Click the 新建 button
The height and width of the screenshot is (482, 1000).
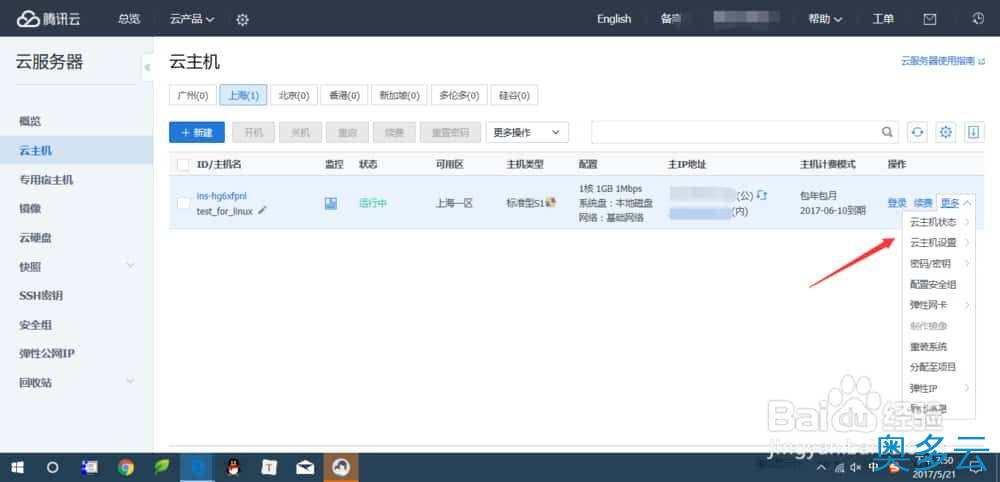pos(197,133)
